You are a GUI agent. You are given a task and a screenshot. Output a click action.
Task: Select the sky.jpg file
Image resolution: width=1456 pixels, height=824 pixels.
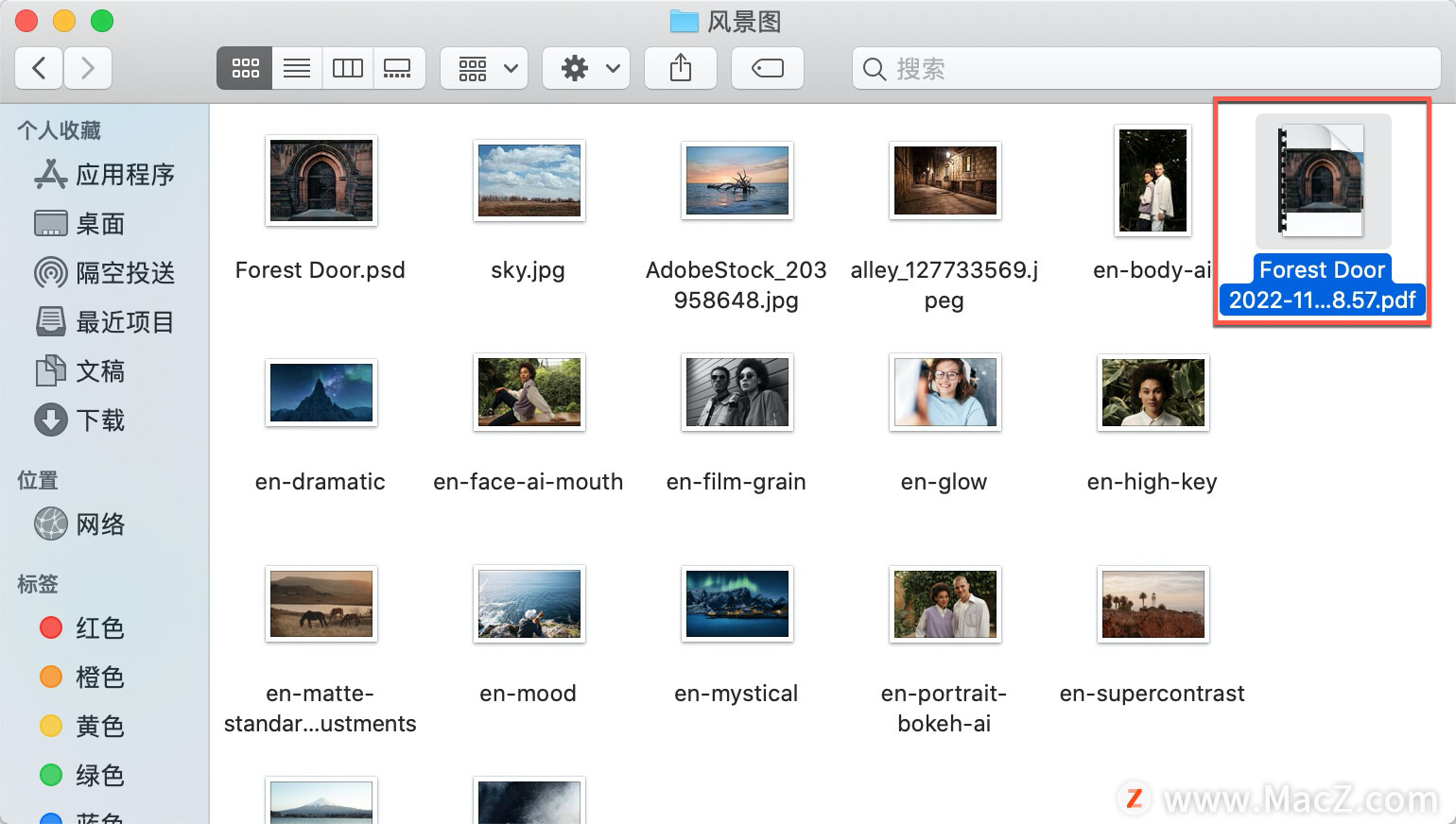(x=529, y=180)
